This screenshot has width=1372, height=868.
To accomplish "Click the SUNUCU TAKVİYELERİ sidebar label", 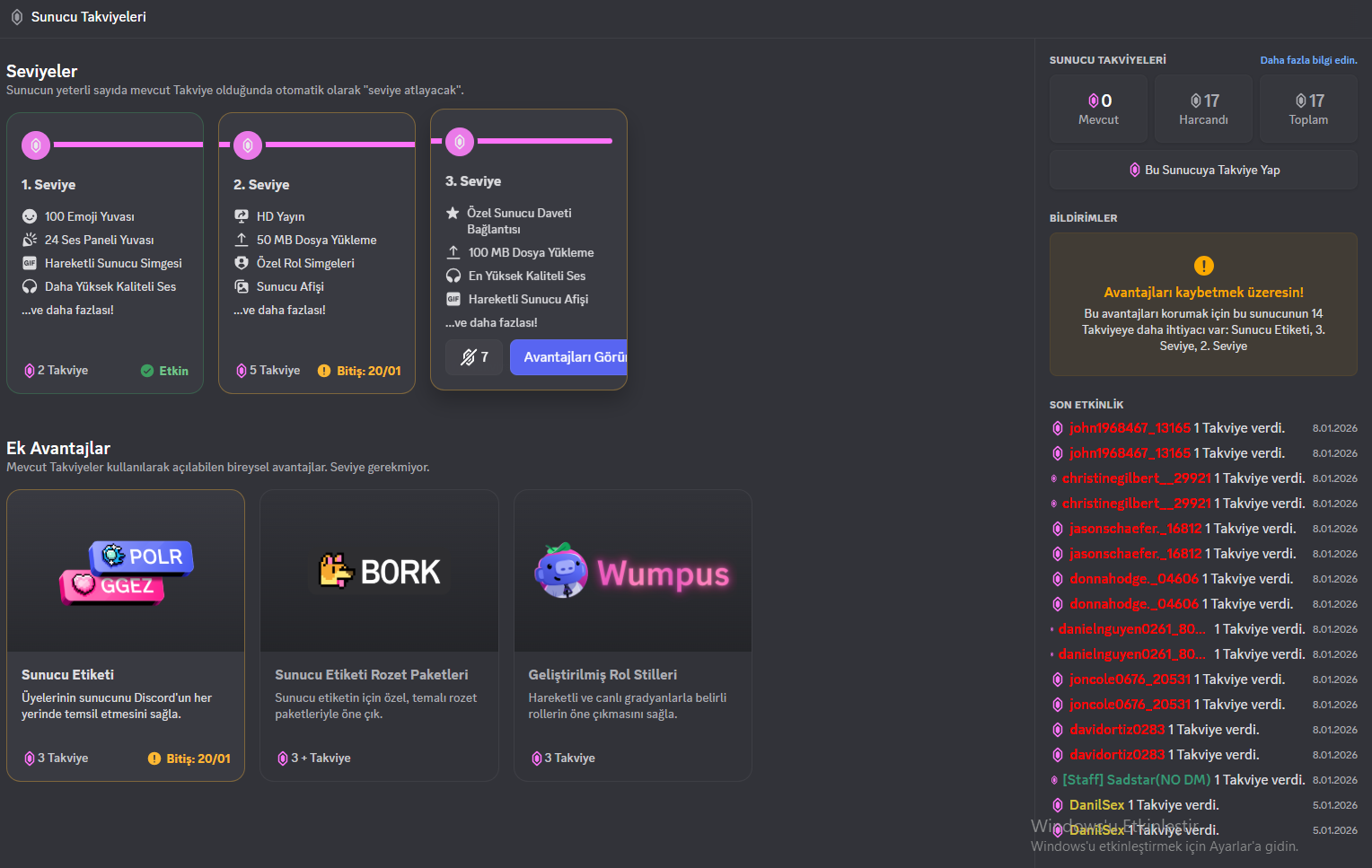I will pyautogui.click(x=1108, y=60).
